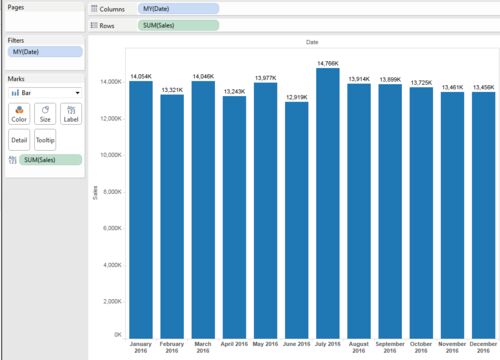Click the SUM(Sales) pill in Marks card
Image resolution: width=500 pixels, height=360 pixels.
coord(50,160)
